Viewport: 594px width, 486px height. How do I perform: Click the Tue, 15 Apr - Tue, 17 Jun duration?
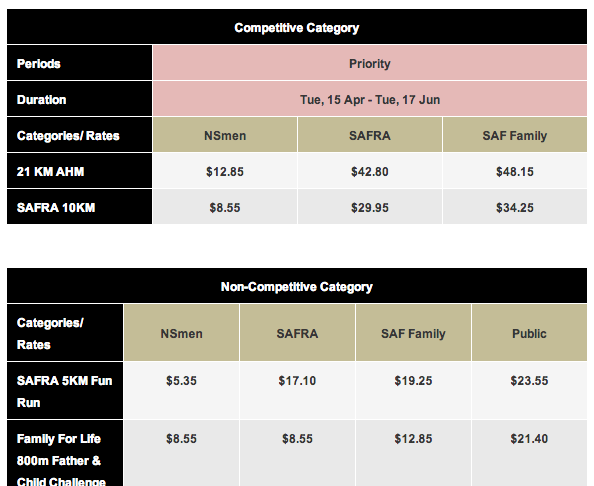pos(370,100)
